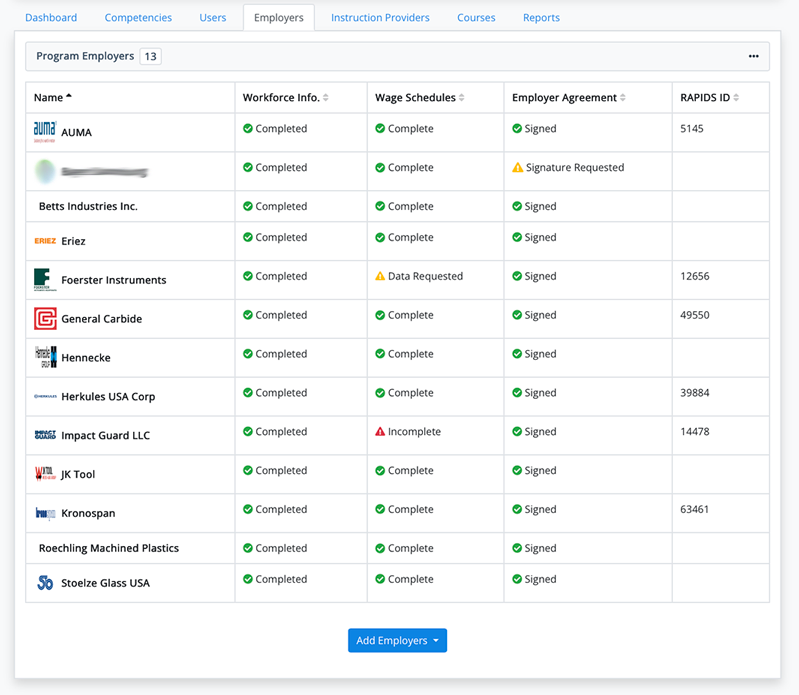Viewport: 799px width, 695px height.
Task: Click RAPIDS ID 5145
Action: pyautogui.click(x=691, y=128)
